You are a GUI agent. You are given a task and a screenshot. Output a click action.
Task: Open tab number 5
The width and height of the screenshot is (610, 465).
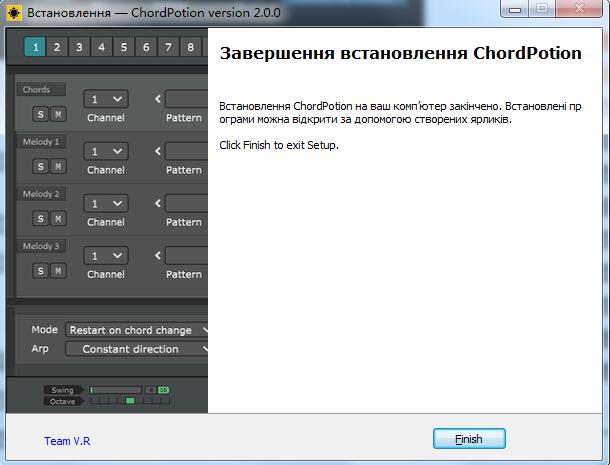point(124,47)
